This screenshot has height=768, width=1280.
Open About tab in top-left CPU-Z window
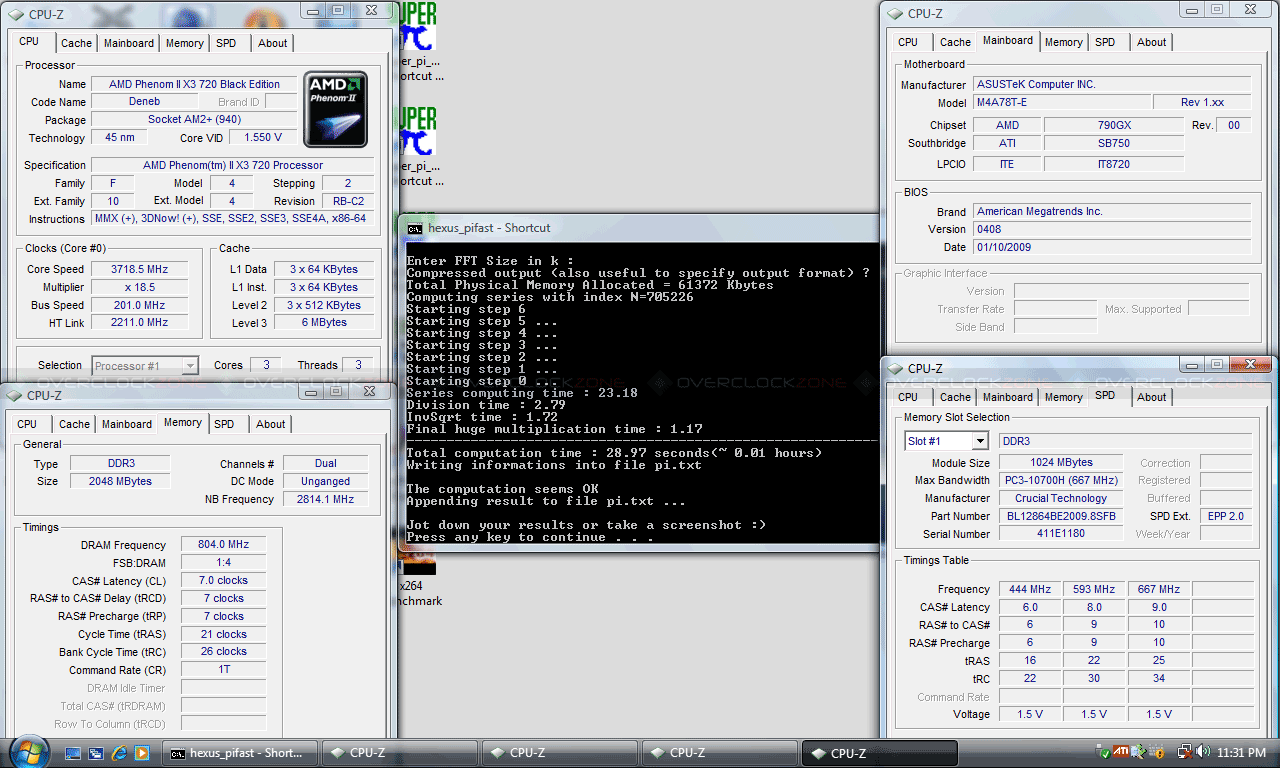pos(272,43)
